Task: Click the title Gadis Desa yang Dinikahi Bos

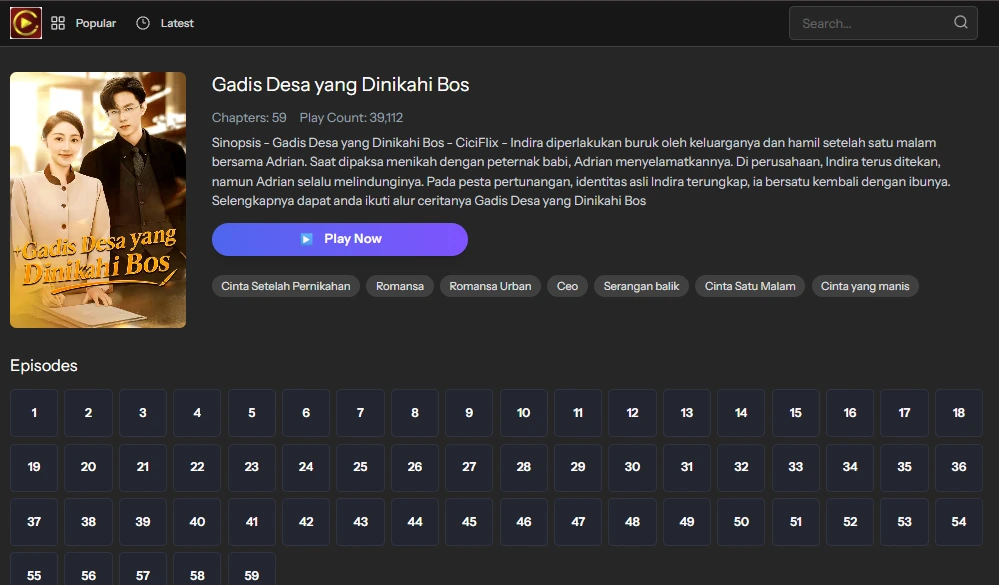Action: pyautogui.click(x=339, y=84)
